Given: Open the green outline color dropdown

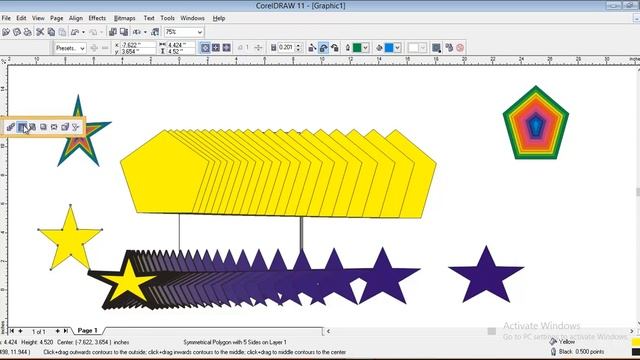Looking at the screenshot, I should (x=365, y=48).
